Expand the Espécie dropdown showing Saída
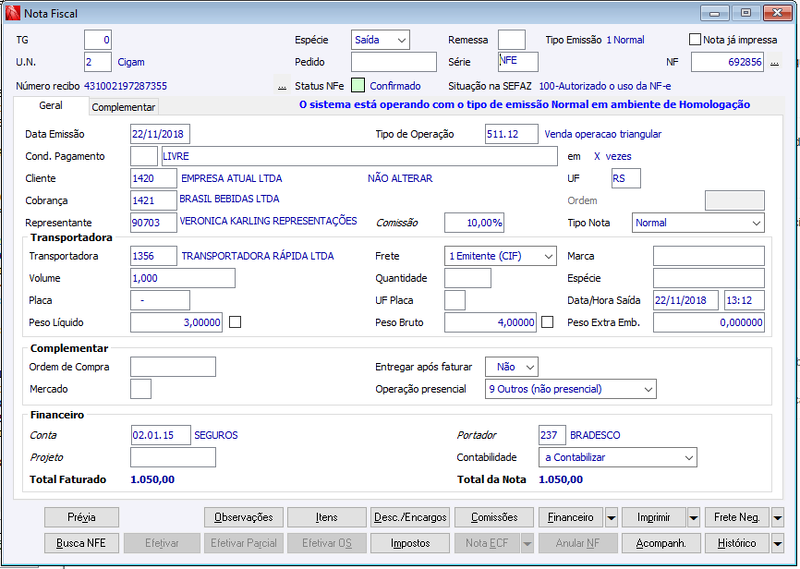The width and height of the screenshot is (800, 569). coord(380,40)
